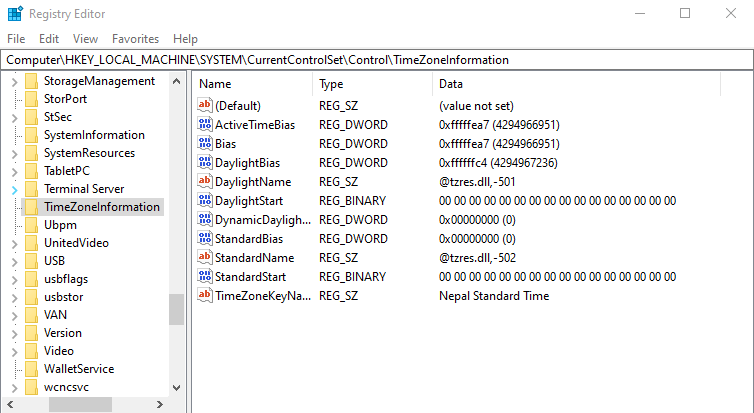Click the Data column header
The image size is (754, 413).
pyautogui.click(x=577, y=84)
